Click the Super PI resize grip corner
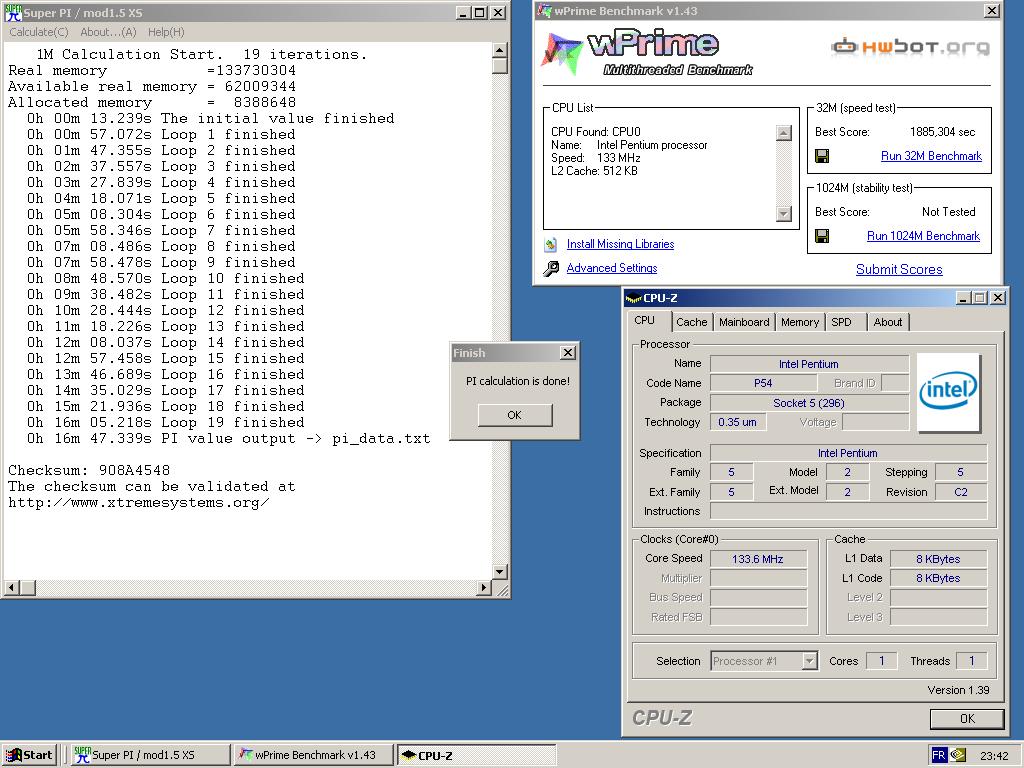The height and width of the screenshot is (768, 1024). coord(502,590)
